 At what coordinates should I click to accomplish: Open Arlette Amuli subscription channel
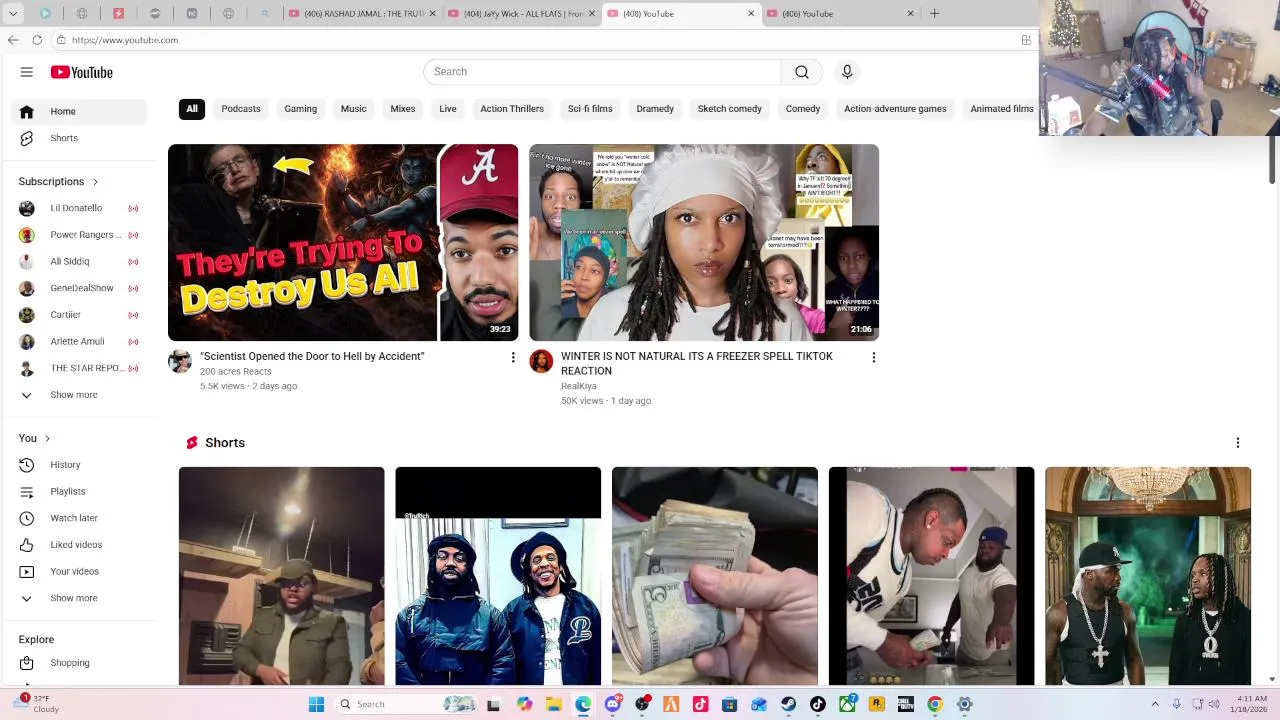(x=79, y=342)
